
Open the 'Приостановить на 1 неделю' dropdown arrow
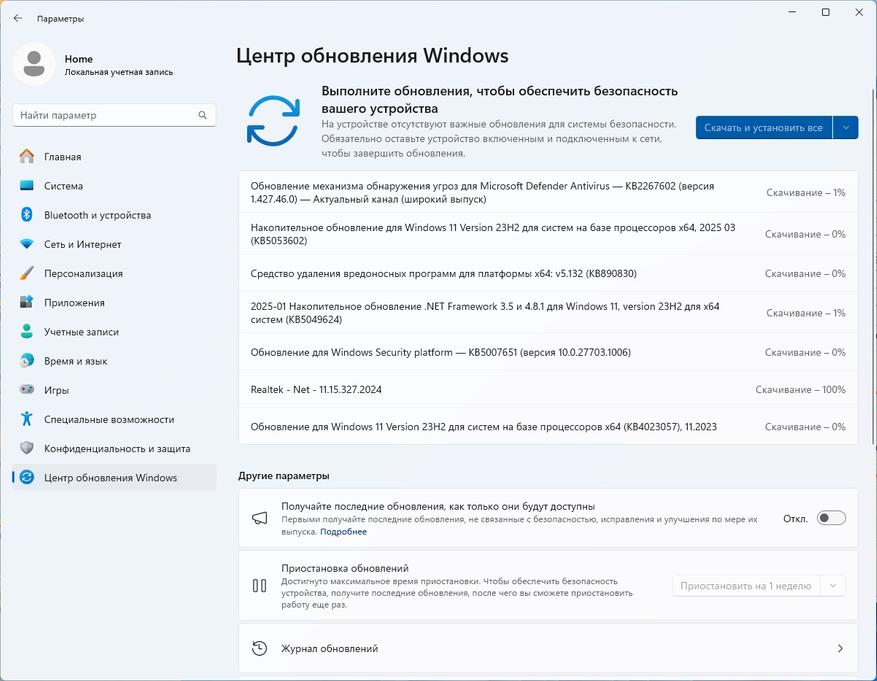[833, 586]
